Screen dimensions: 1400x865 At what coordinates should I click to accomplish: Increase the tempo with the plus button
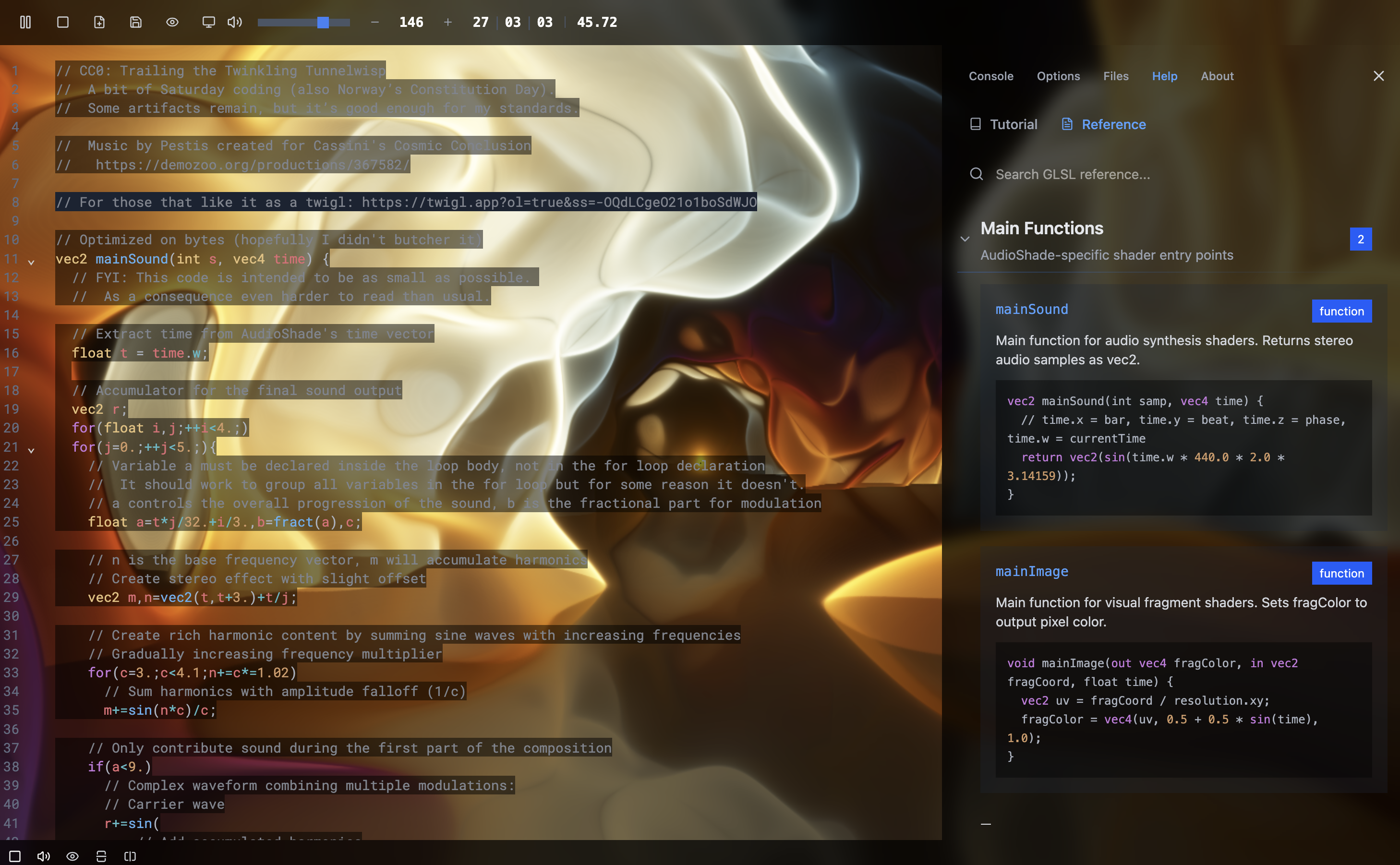(x=447, y=22)
